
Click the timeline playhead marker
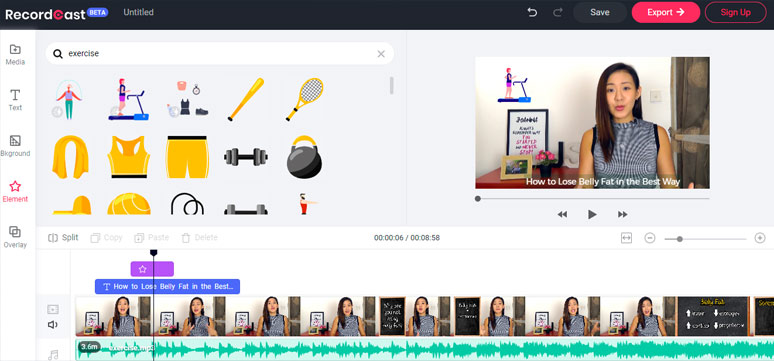tap(154, 253)
